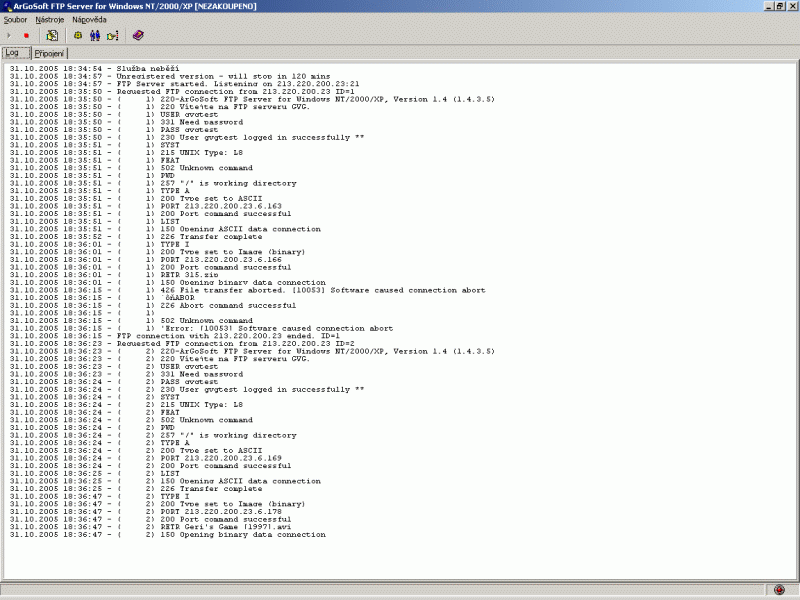Click the red status icon in the status bar

pos(779,590)
